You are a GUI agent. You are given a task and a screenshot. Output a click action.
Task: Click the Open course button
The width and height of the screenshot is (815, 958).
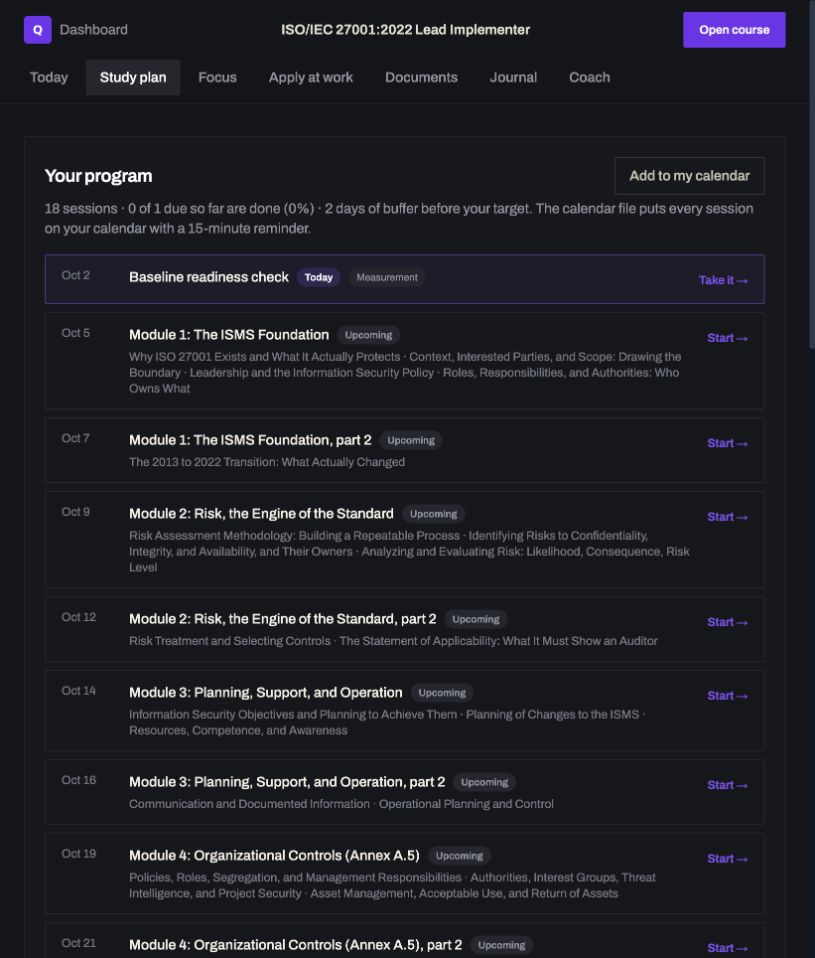click(x=734, y=30)
